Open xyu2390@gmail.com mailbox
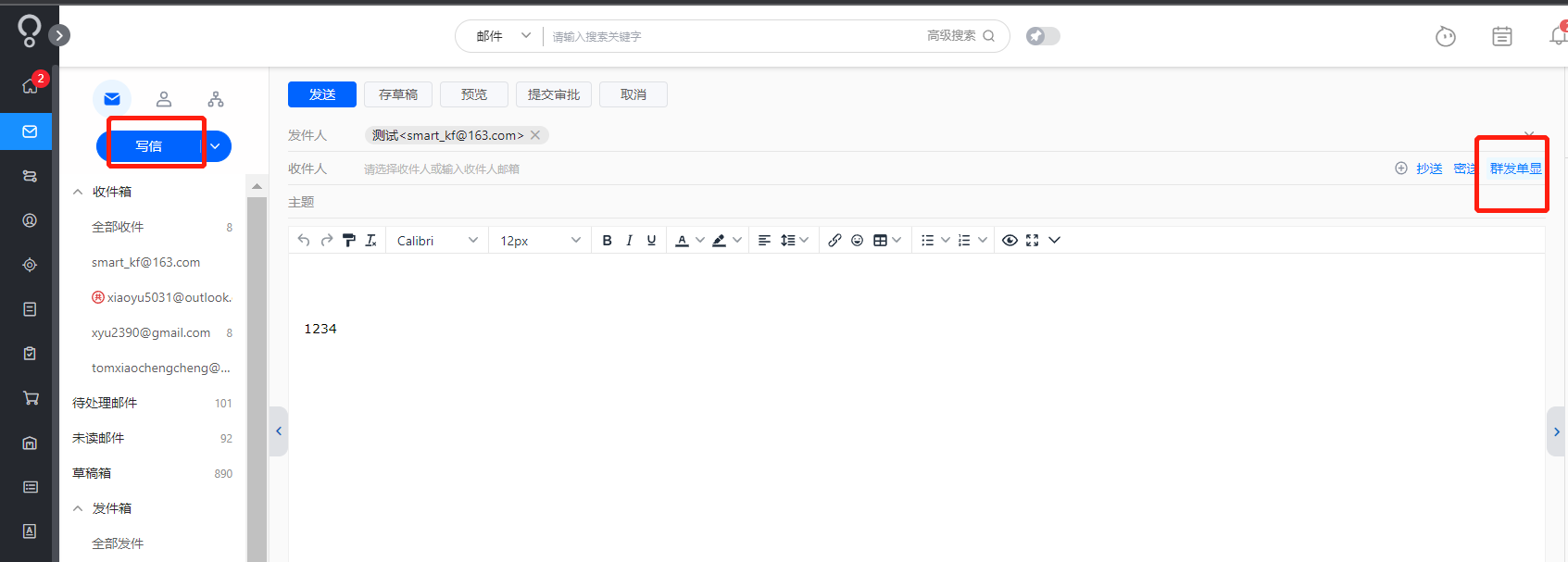1568x562 pixels. [153, 332]
